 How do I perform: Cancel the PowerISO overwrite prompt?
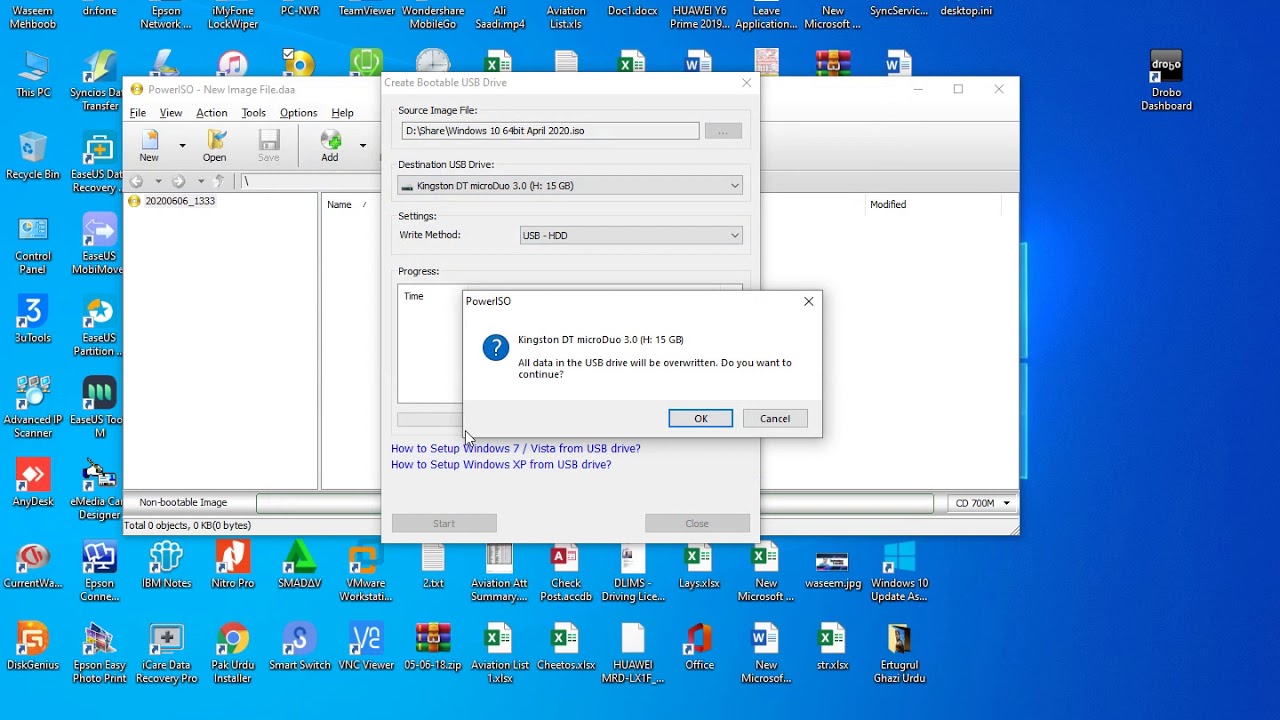click(x=774, y=419)
